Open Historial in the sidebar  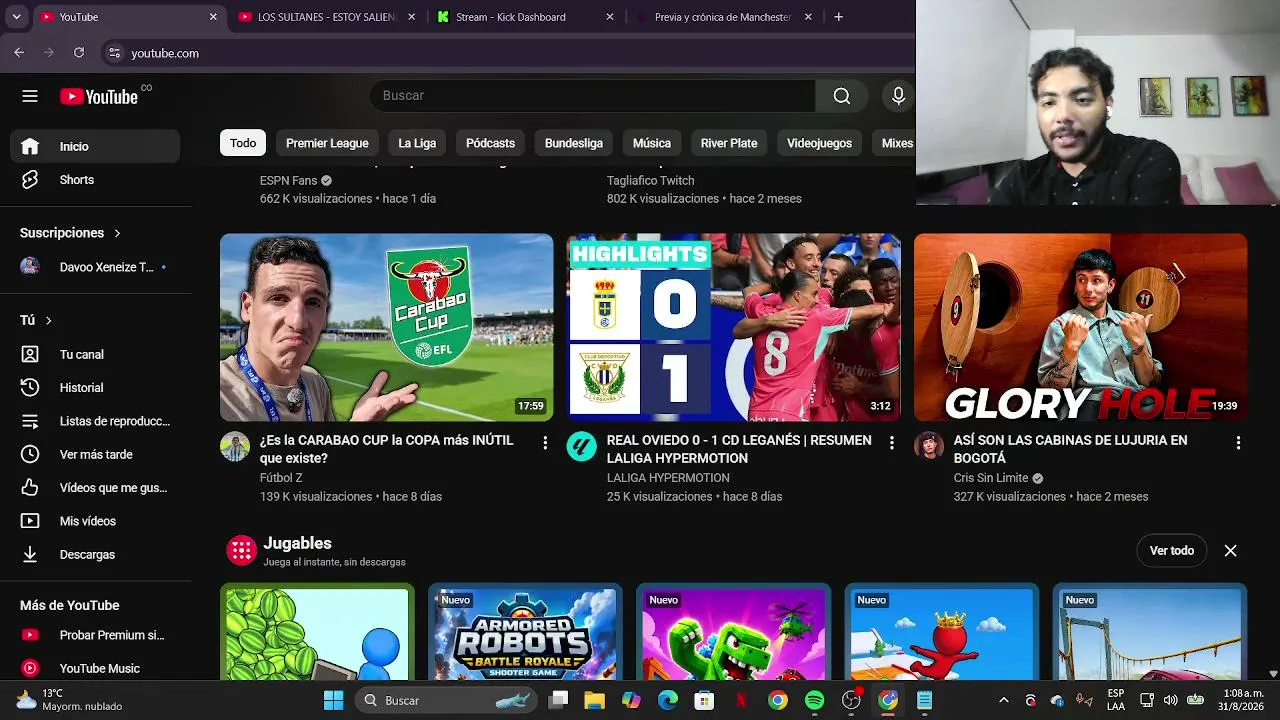tap(96, 387)
